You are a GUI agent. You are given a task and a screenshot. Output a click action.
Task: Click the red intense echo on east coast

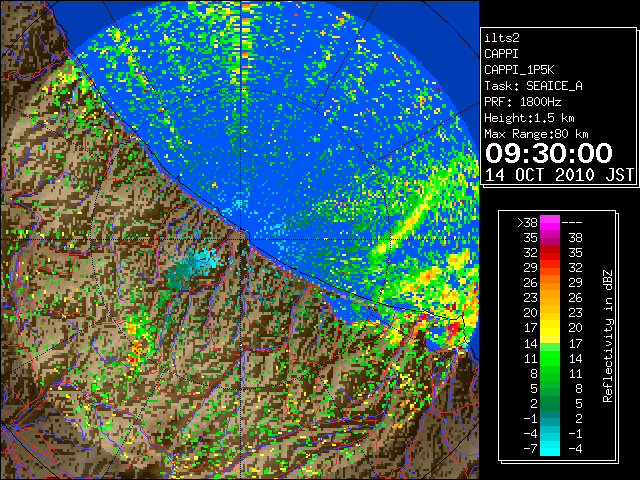[x=455, y=328]
